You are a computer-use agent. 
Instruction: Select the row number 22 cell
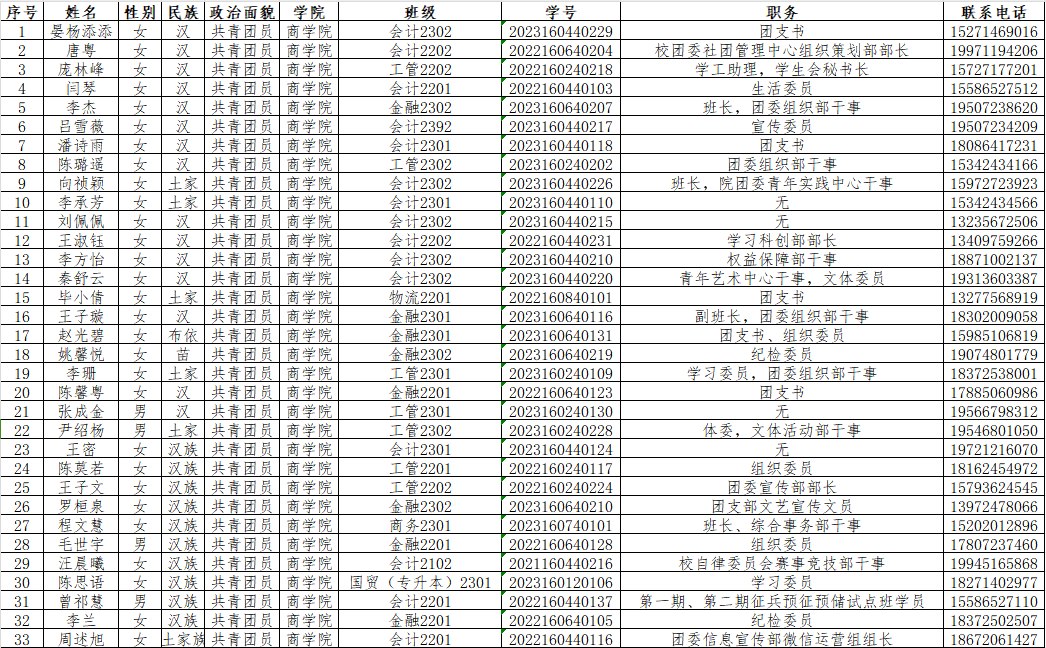(21, 430)
